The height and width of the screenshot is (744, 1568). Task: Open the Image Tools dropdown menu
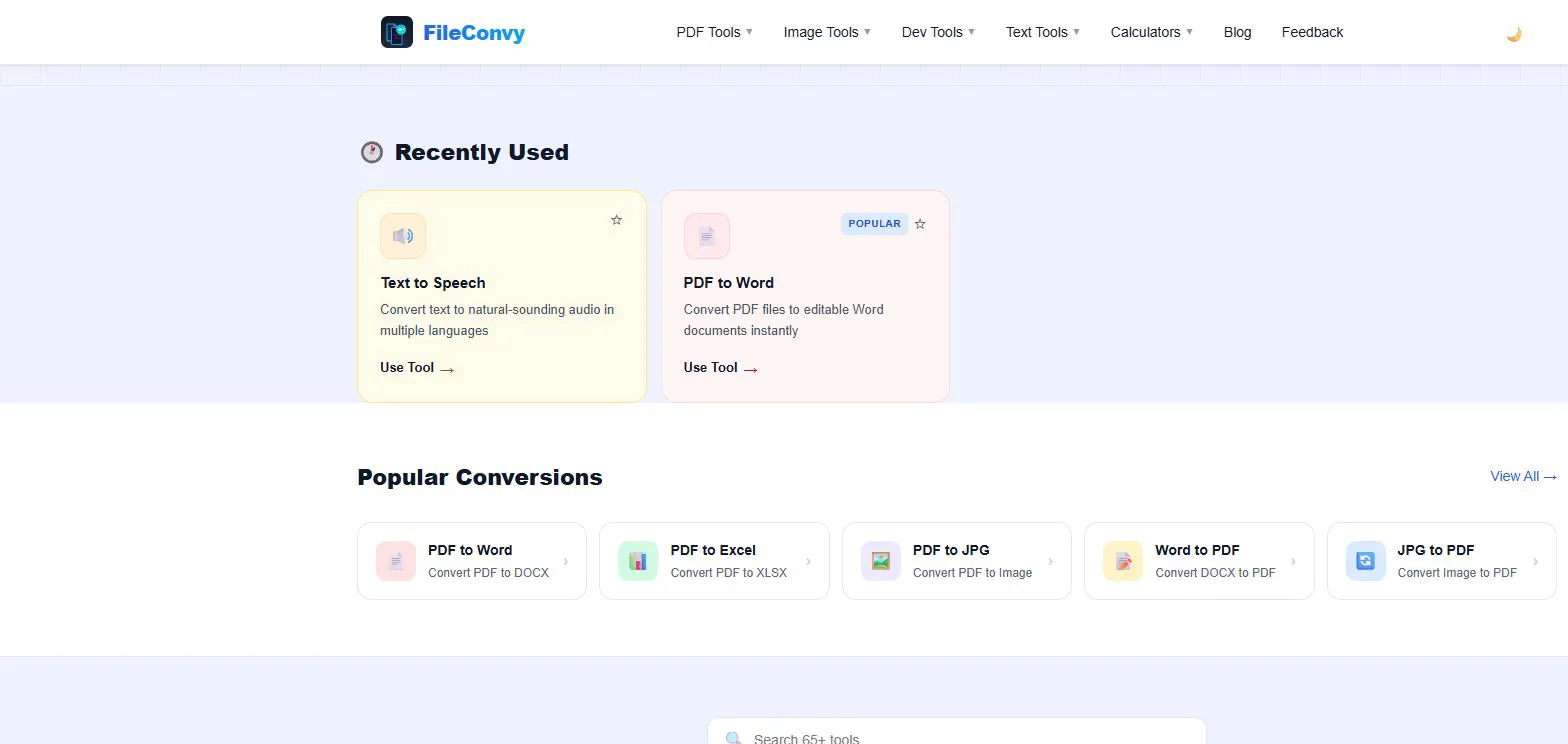point(828,32)
